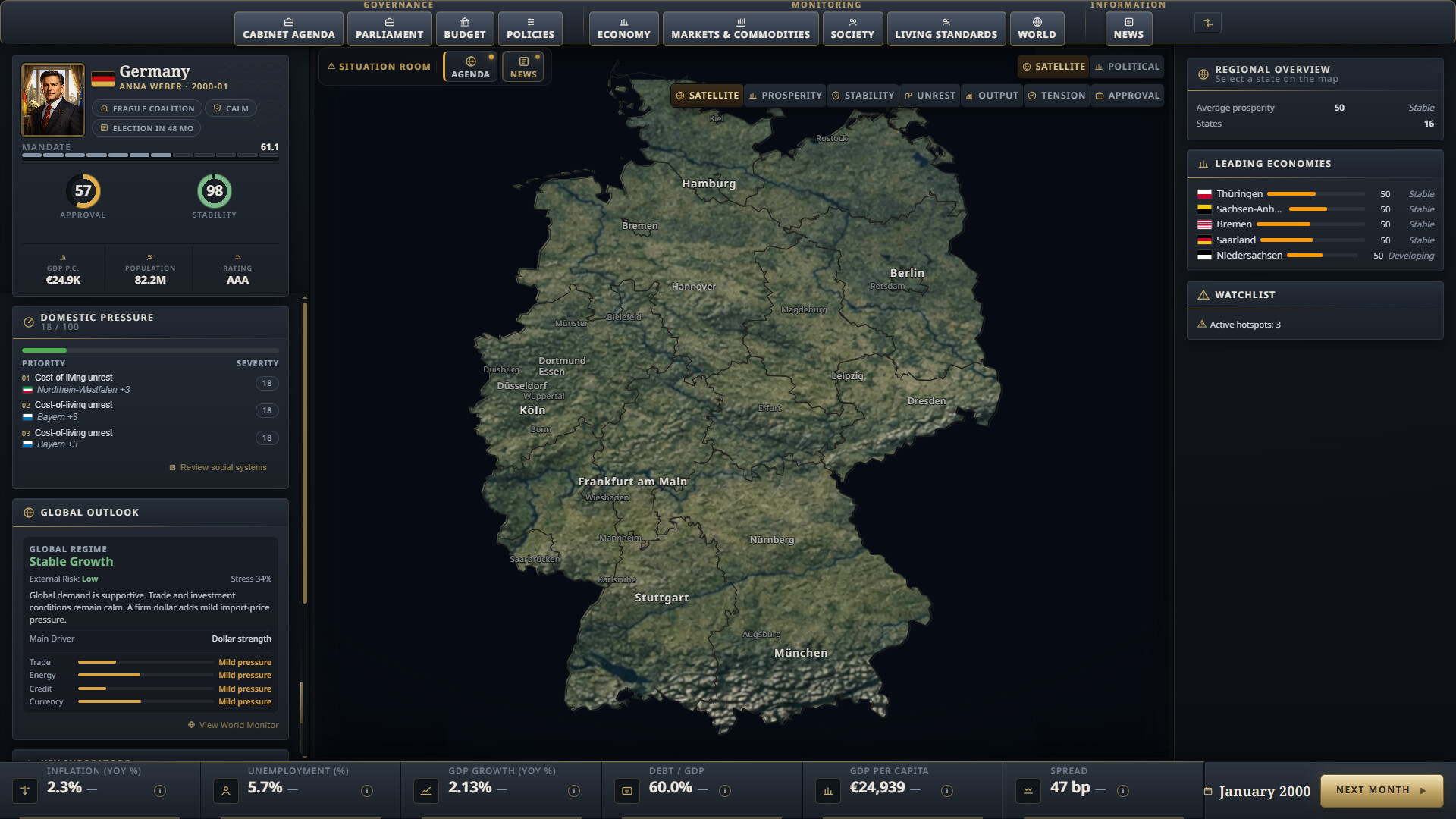Open Spread info icon

[x=1123, y=791]
